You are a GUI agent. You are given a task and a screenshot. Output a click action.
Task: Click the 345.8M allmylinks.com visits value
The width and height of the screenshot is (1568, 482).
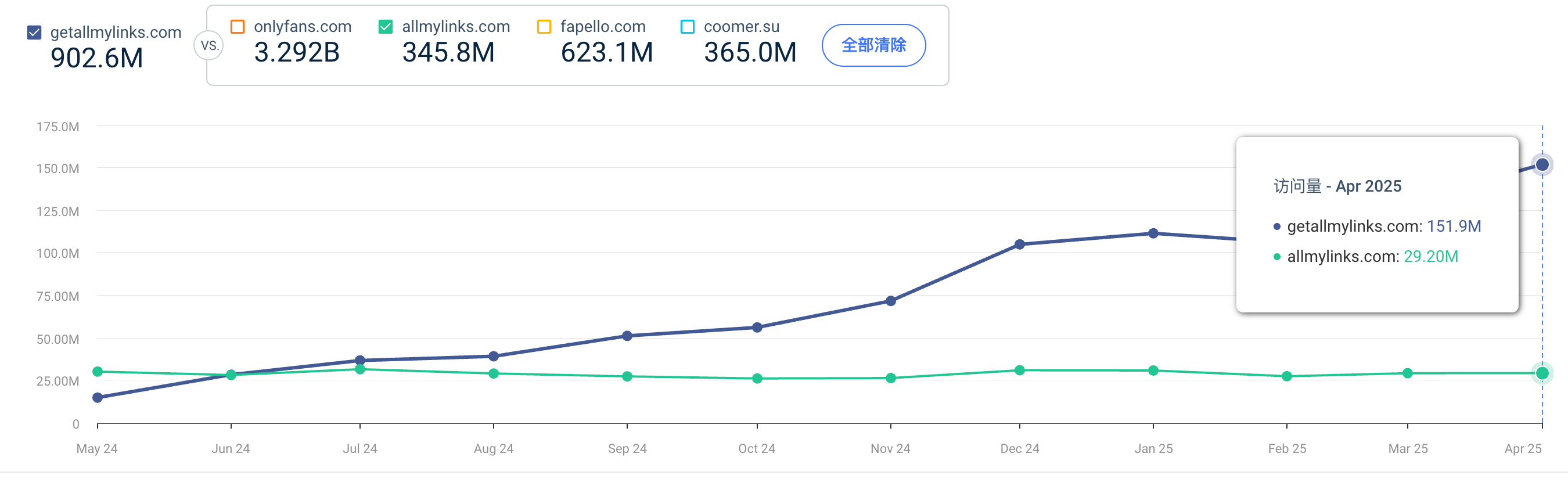(x=448, y=52)
